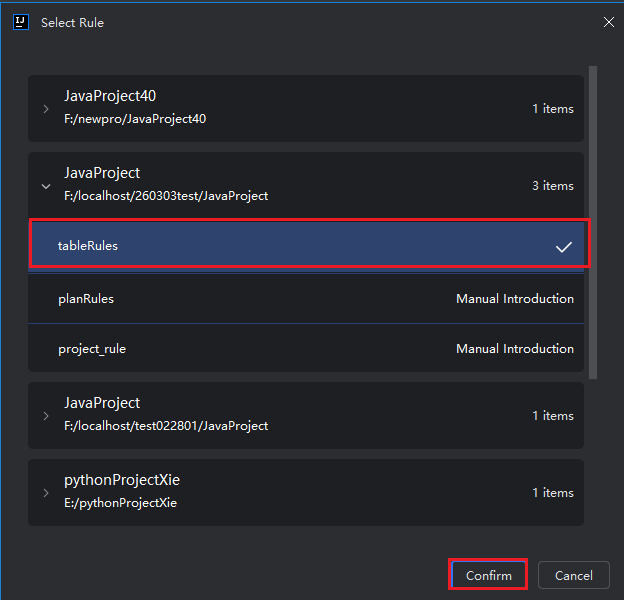Click Manual Introduction beside planRules

[x=514, y=298]
